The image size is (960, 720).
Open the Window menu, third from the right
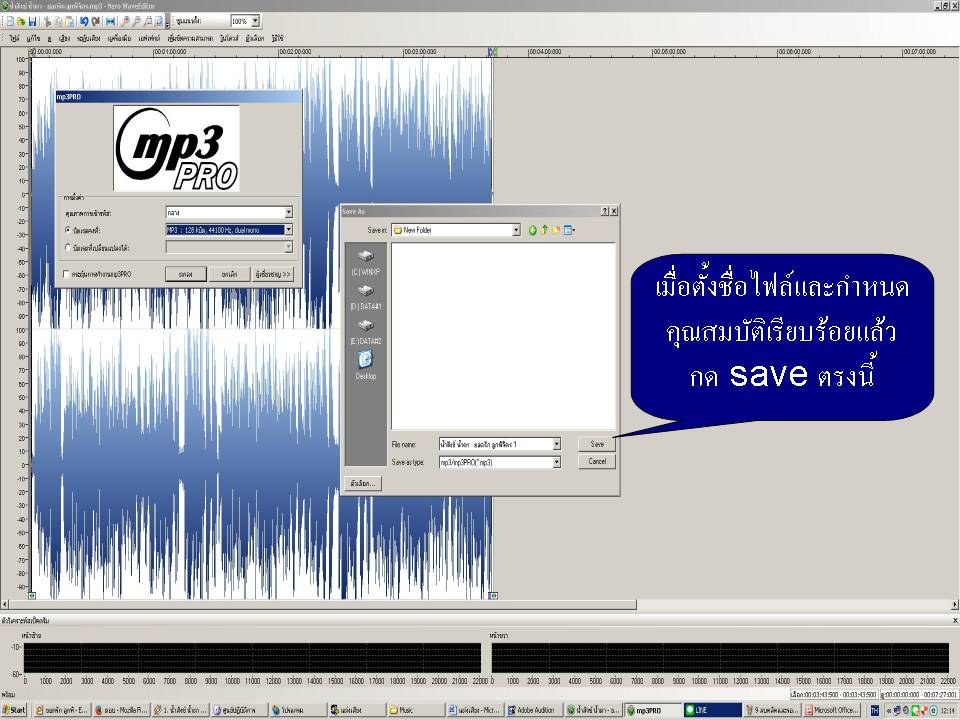229,39
